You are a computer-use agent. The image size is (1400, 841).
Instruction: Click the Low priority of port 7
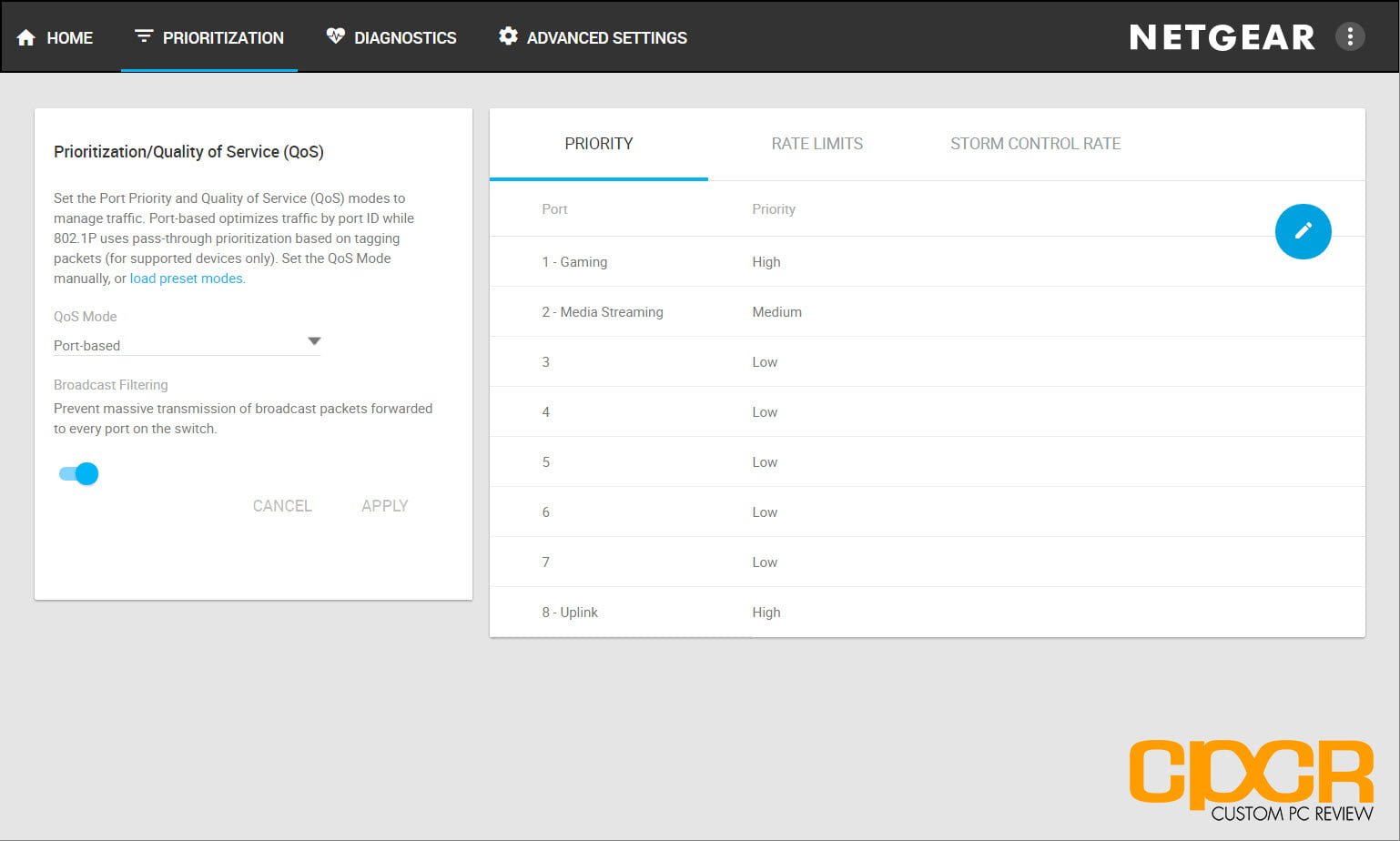coord(765,562)
